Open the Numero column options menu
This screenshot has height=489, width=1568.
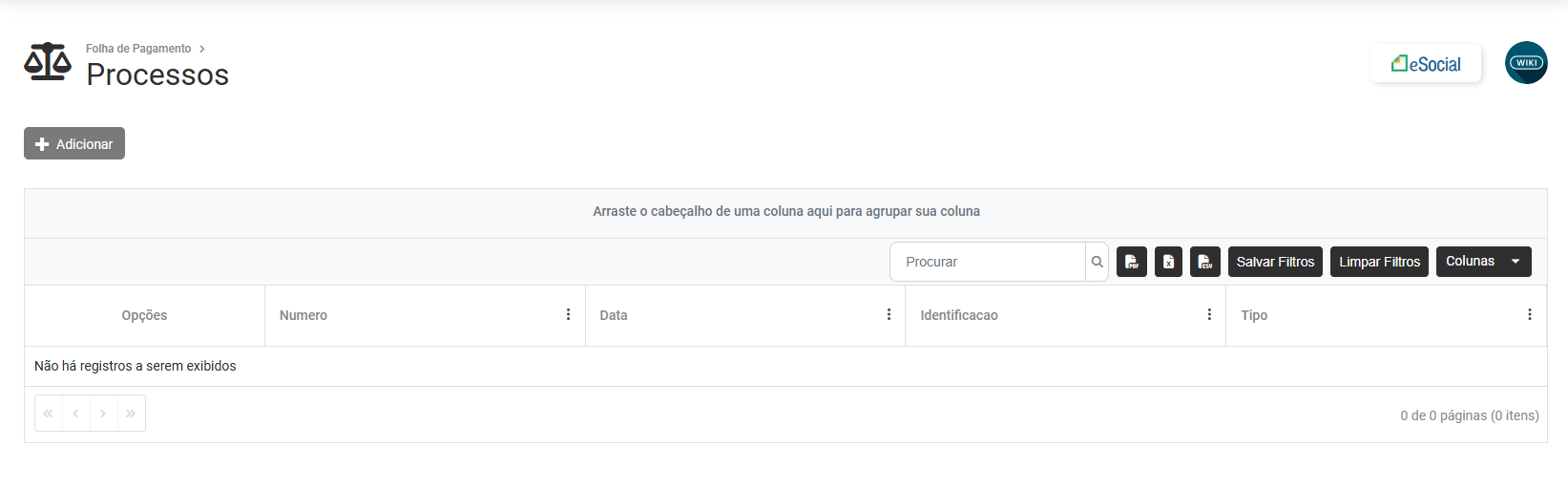(568, 315)
